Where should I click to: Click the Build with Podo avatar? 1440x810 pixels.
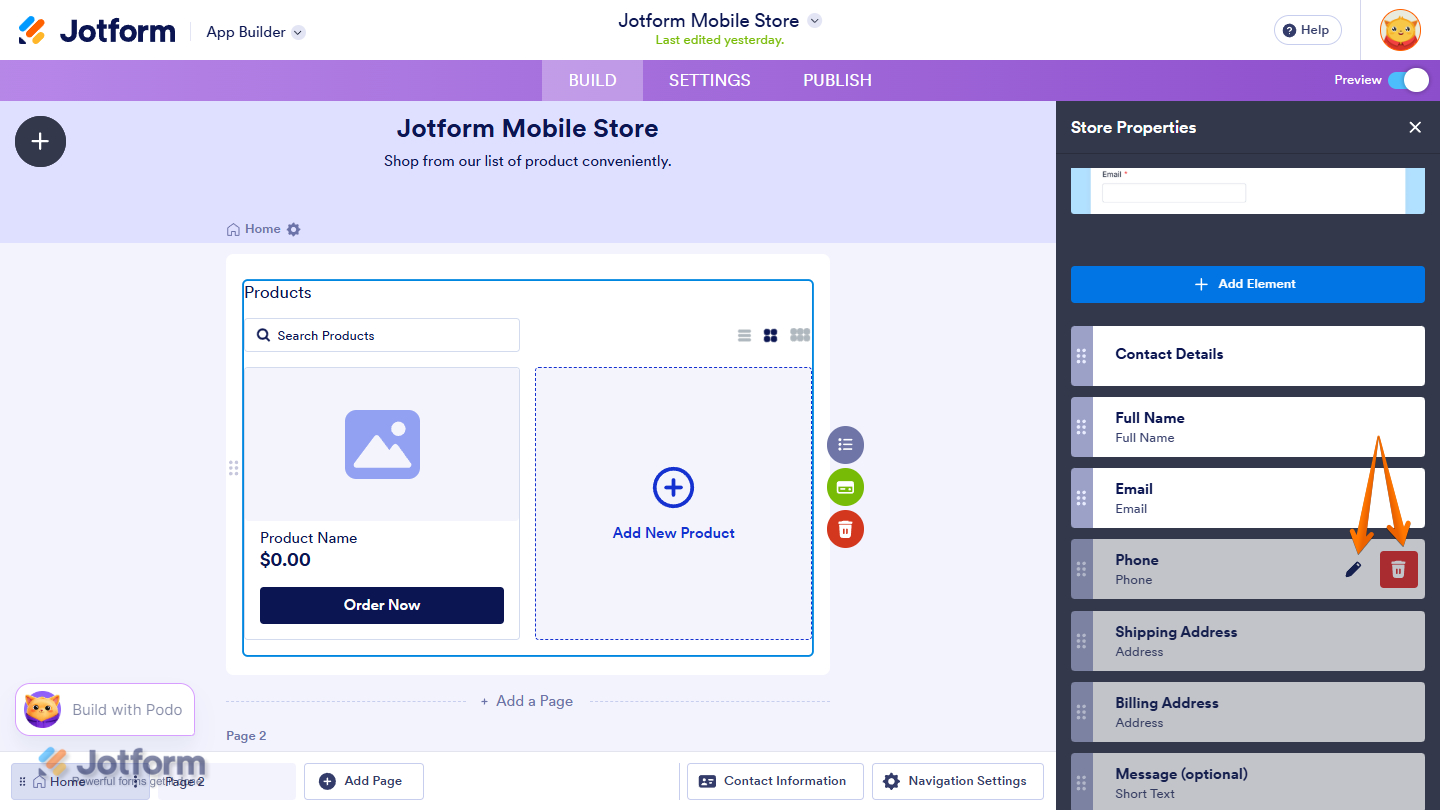tap(41, 709)
